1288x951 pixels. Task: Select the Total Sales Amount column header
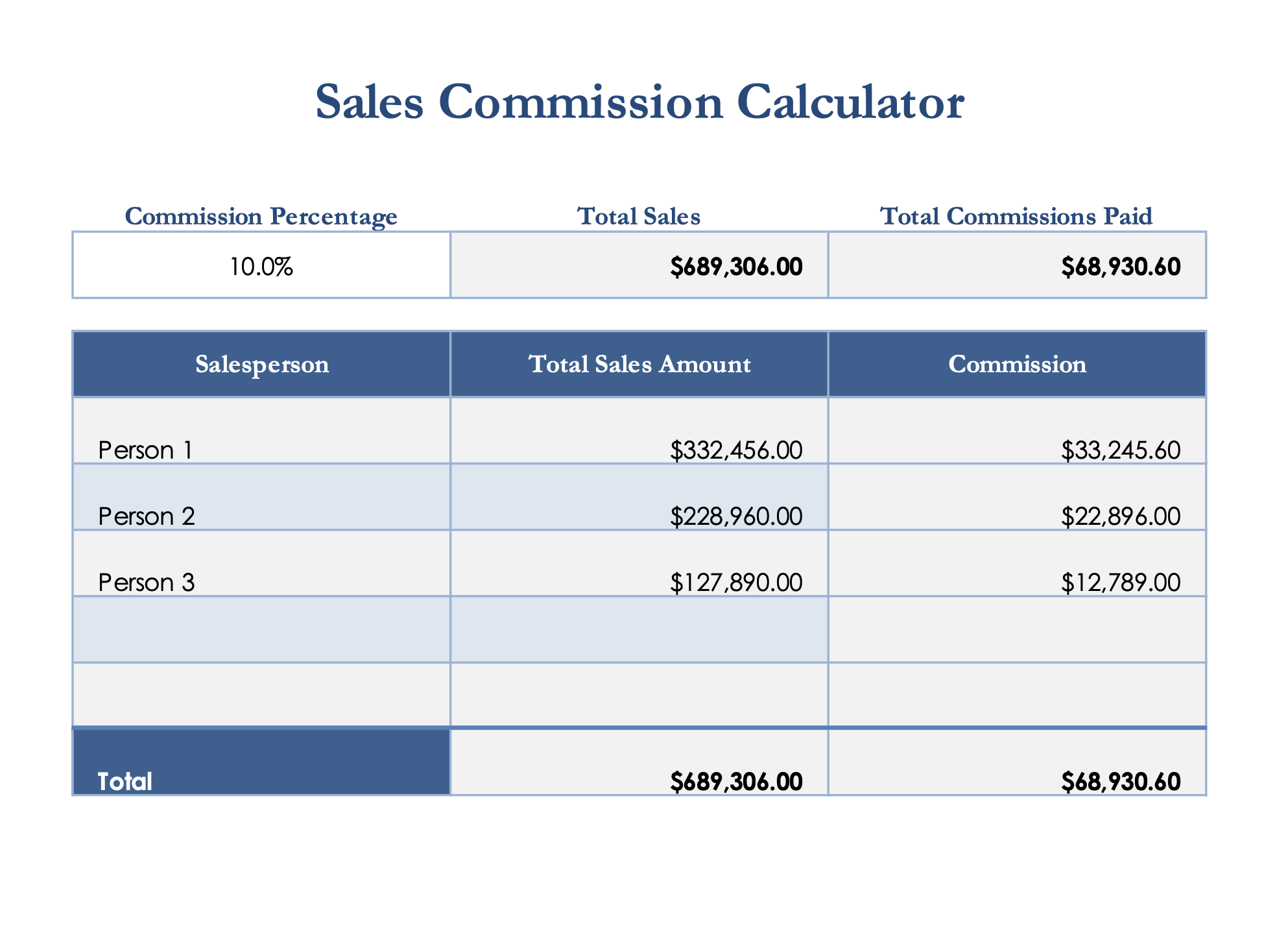pos(639,365)
